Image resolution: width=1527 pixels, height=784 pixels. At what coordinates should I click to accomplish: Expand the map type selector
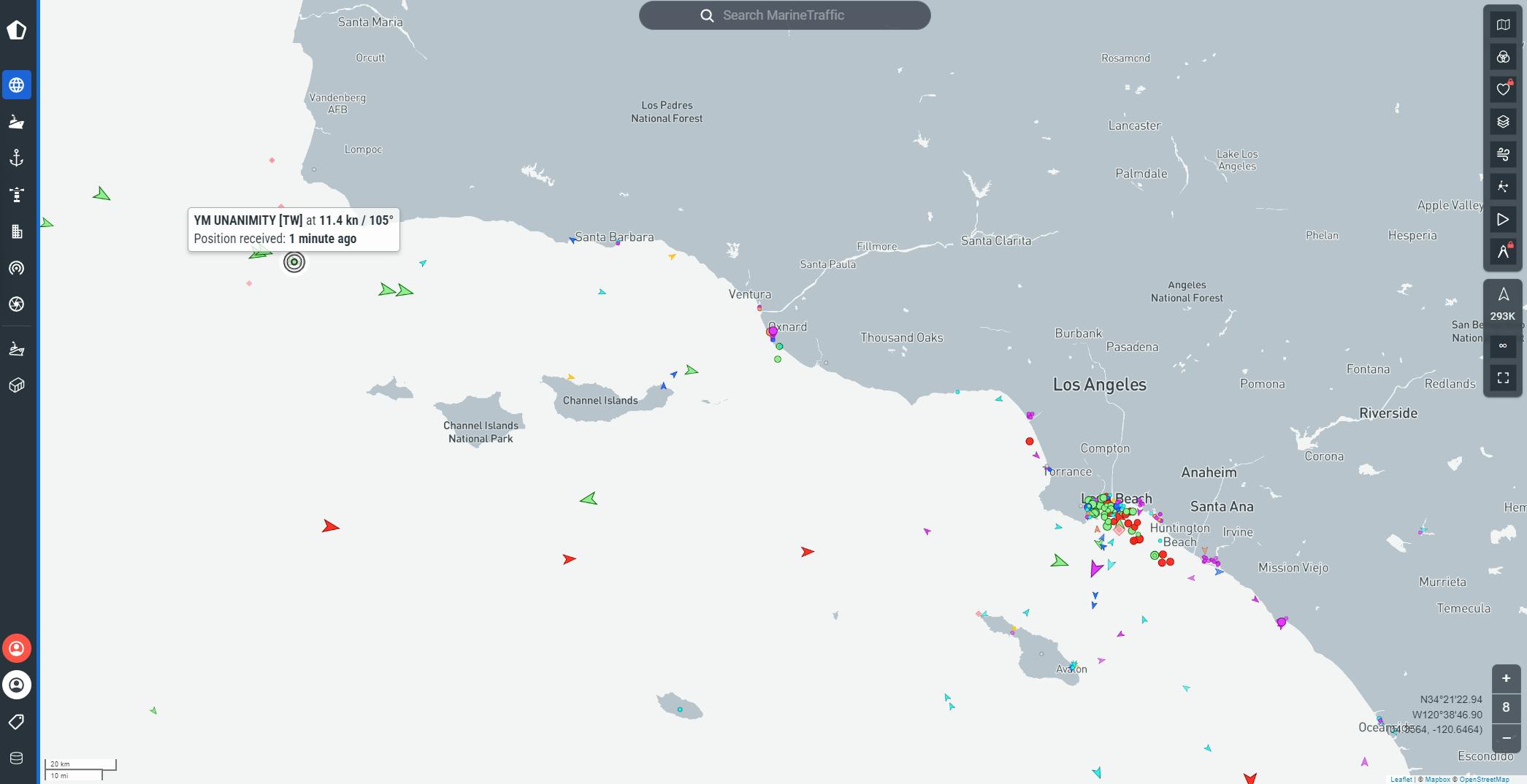click(x=1503, y=25)
